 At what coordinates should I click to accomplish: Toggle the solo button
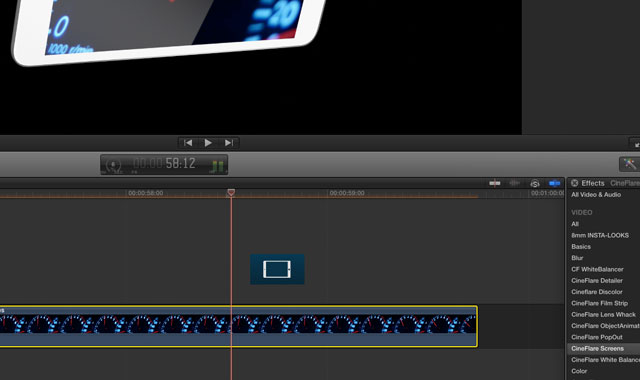[535, 184]
